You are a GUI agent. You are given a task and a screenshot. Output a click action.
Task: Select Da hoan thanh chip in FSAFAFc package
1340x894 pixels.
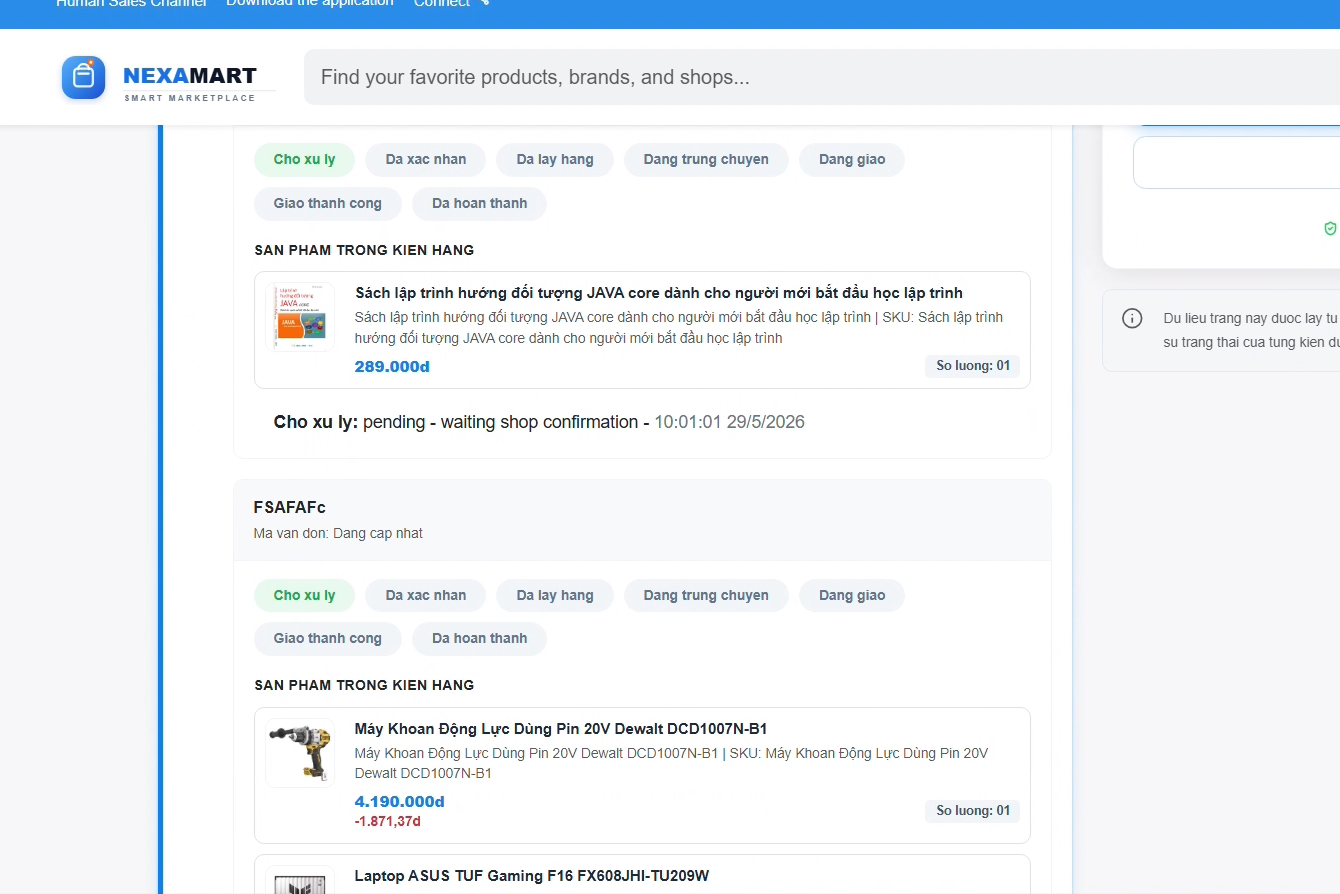[x=479, y=638]
